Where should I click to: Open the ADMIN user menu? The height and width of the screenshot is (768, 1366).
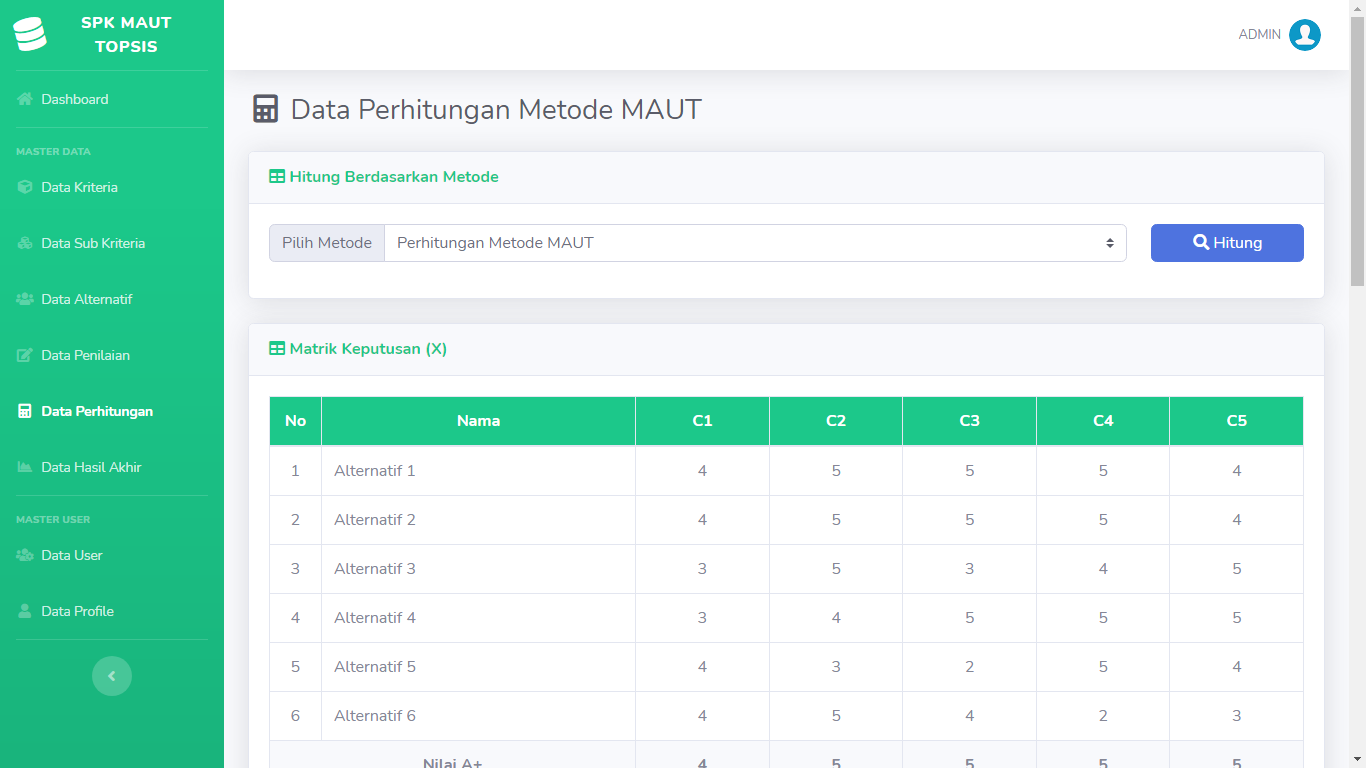(1279, 35)
